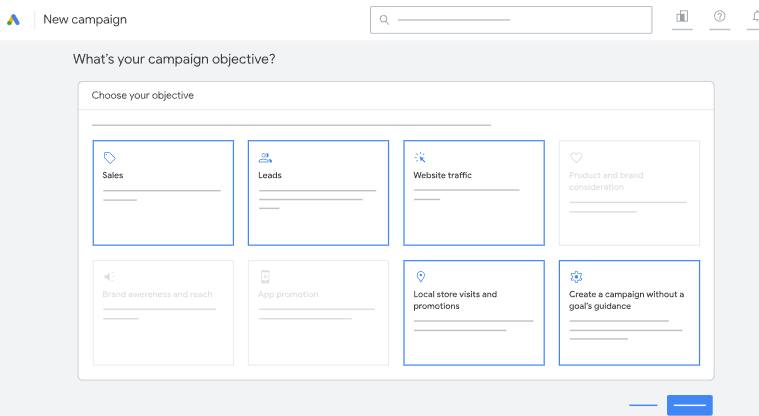Screen dimensions: 759x416
Task: Select the Leads objective card
Action: tap(319, 193)
